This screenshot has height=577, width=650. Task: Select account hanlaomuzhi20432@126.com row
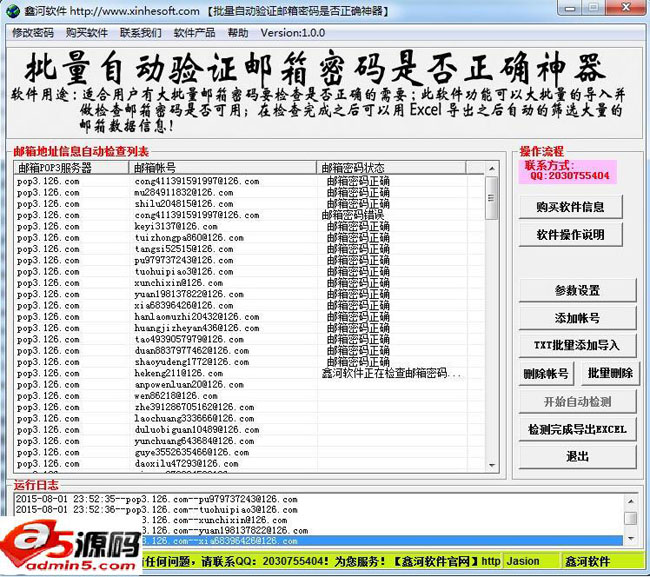click(249, 317)
